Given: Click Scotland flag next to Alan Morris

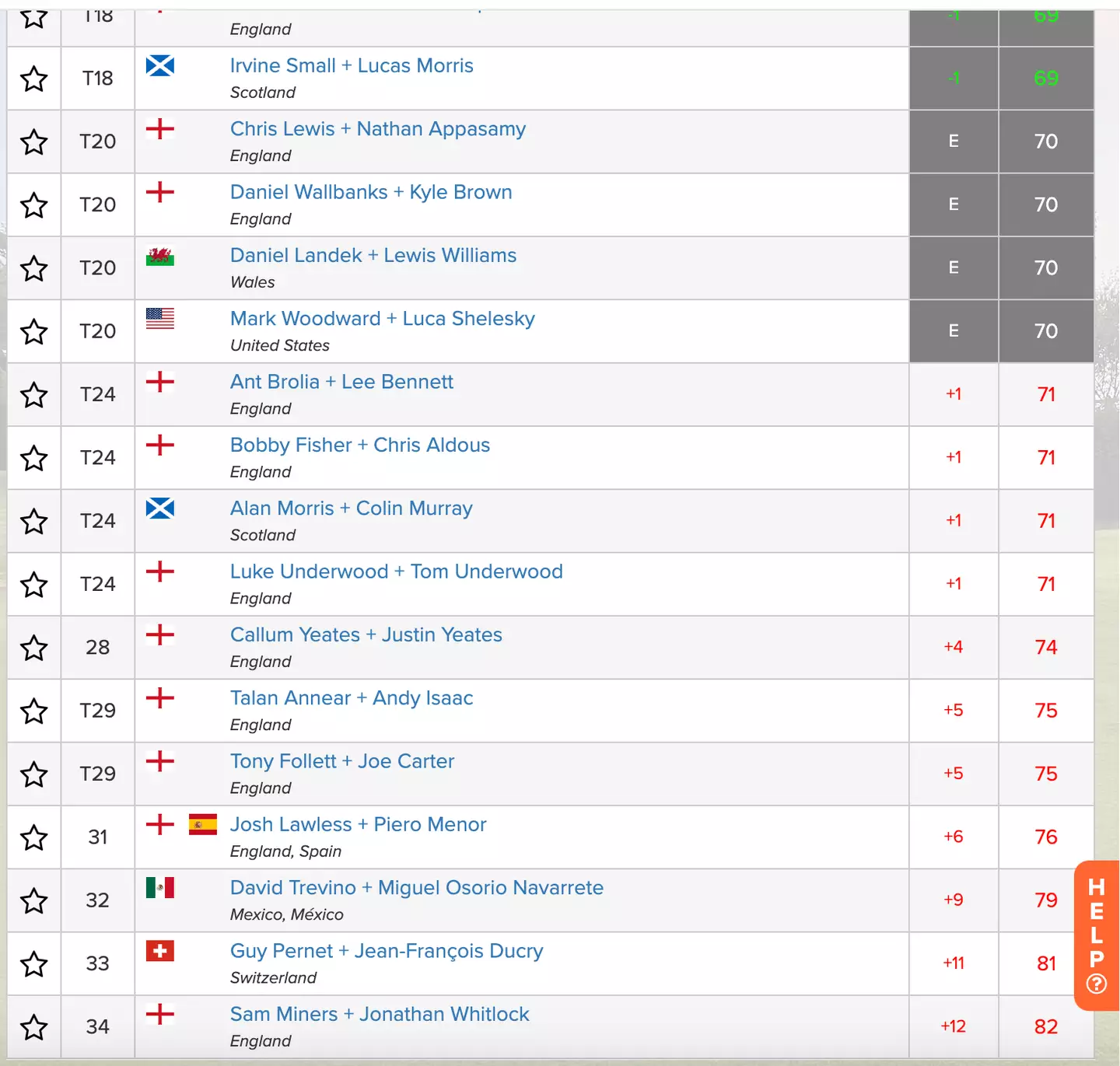Looking at the screenshot, I should coord(160,509).
